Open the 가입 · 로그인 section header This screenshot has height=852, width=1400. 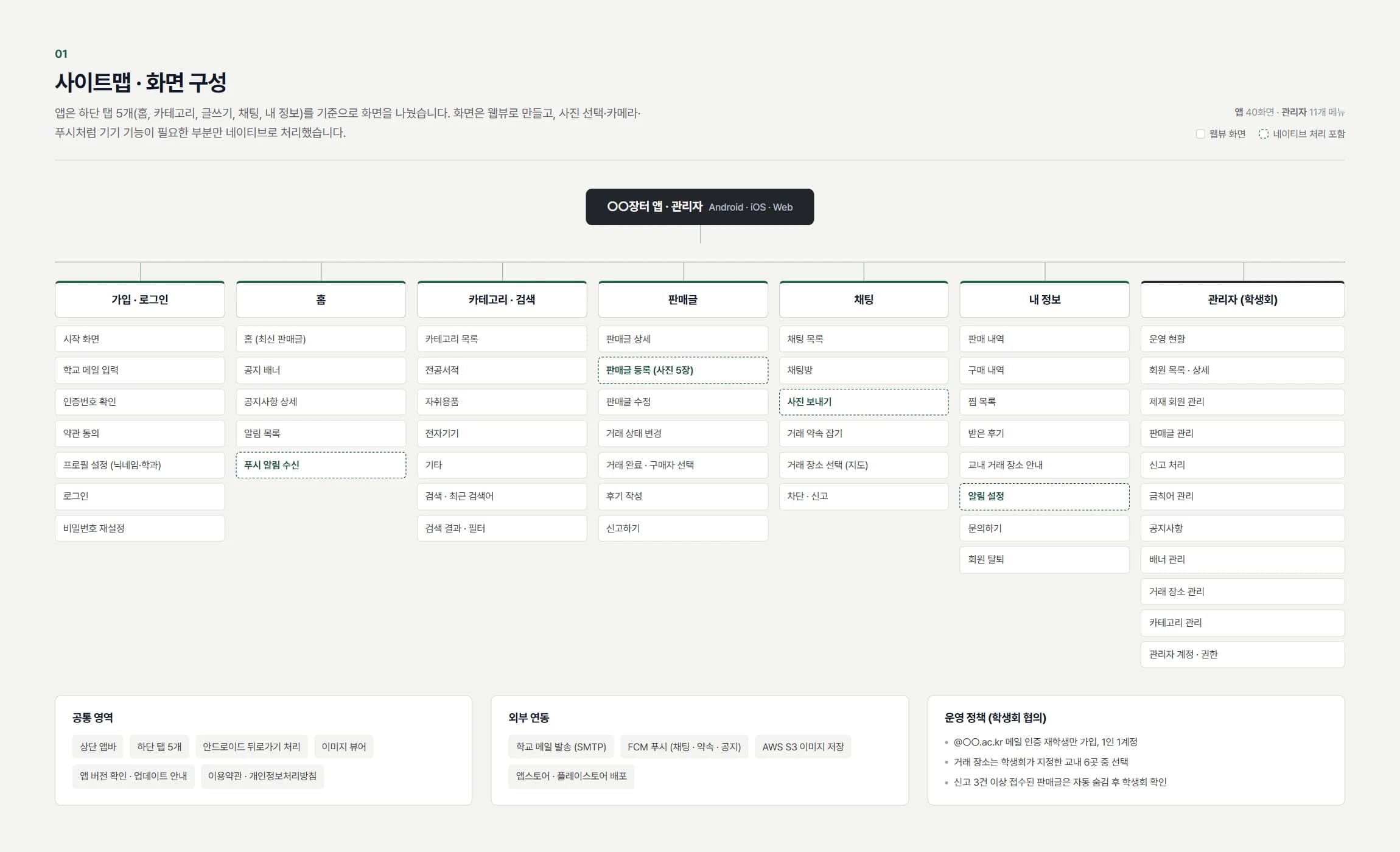pos(140,299)
